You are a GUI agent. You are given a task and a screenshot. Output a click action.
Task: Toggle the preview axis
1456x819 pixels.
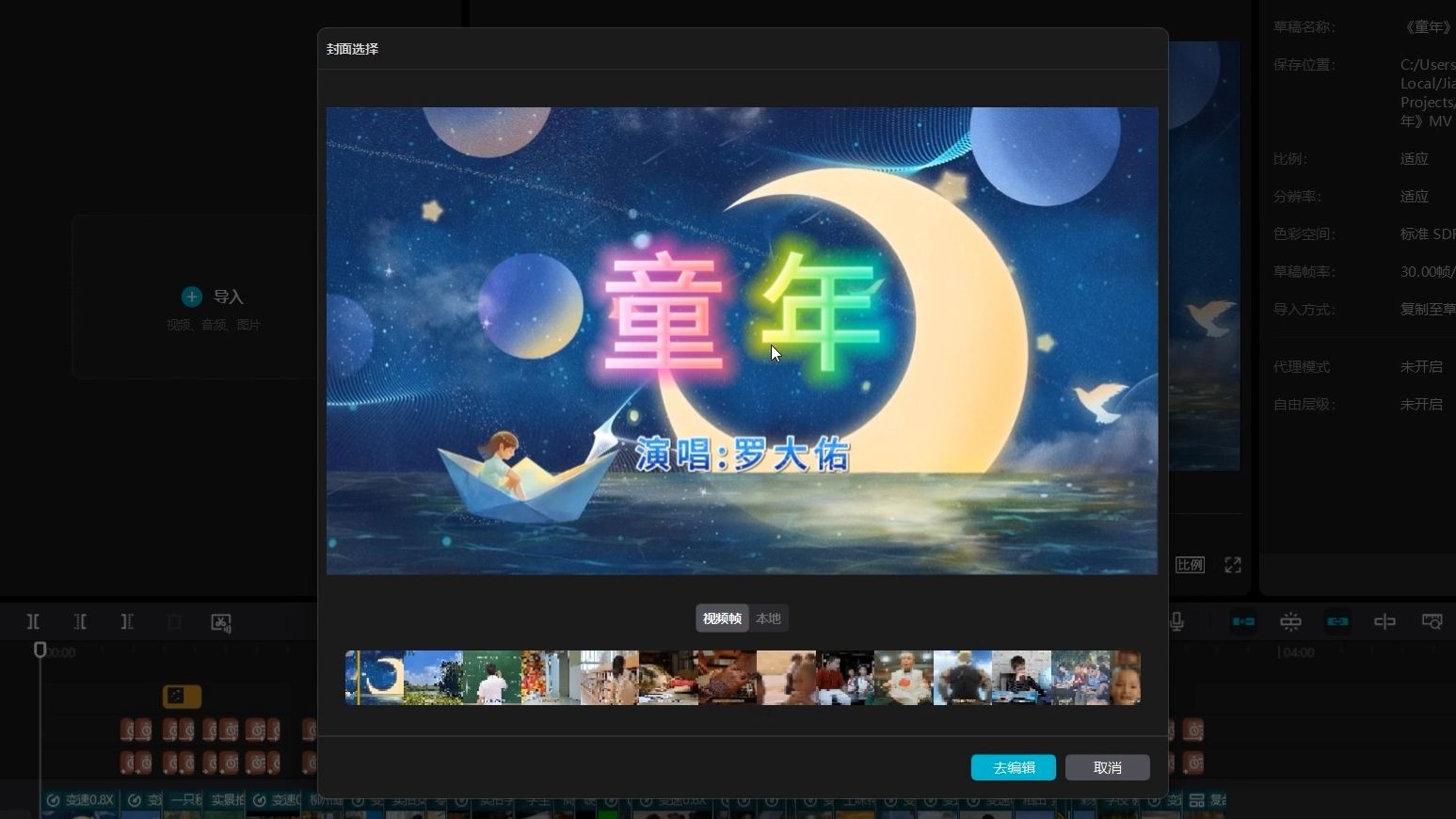1384,621
